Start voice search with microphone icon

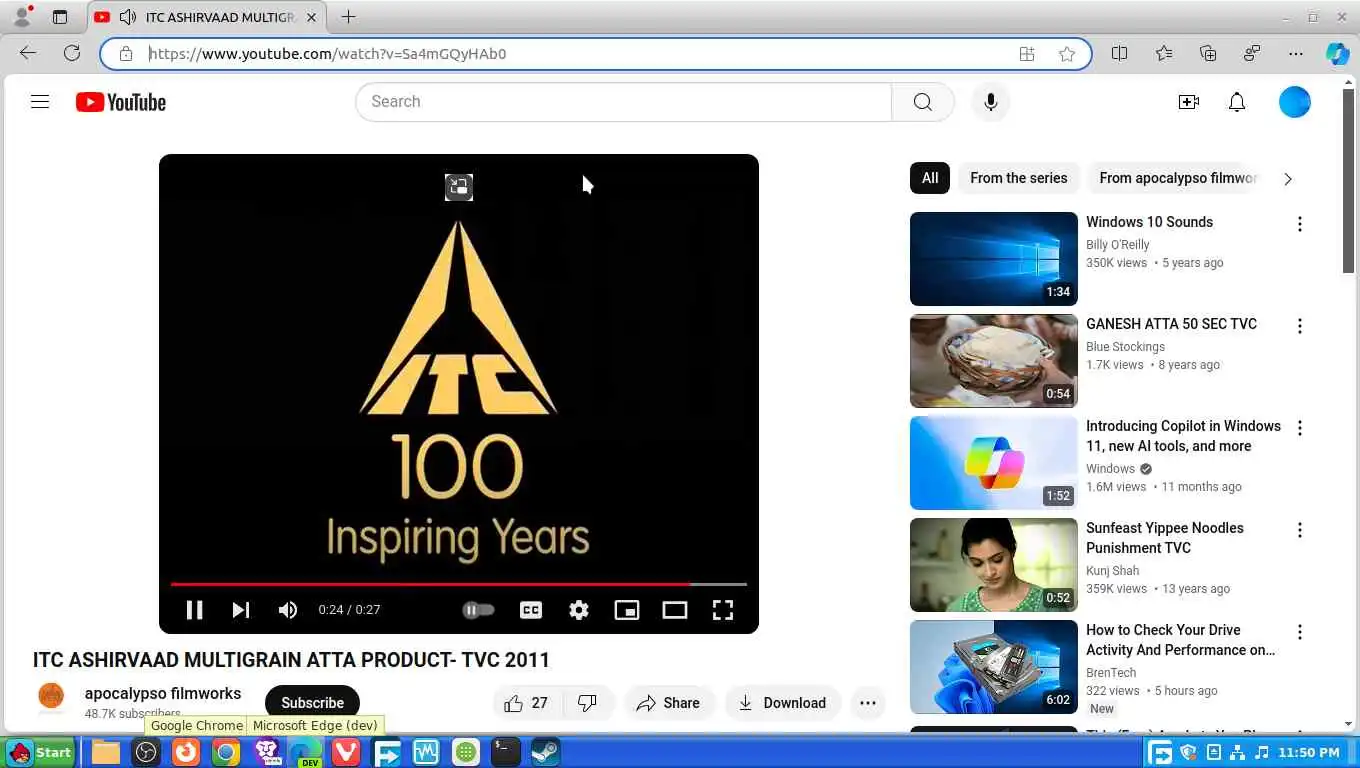990,102
